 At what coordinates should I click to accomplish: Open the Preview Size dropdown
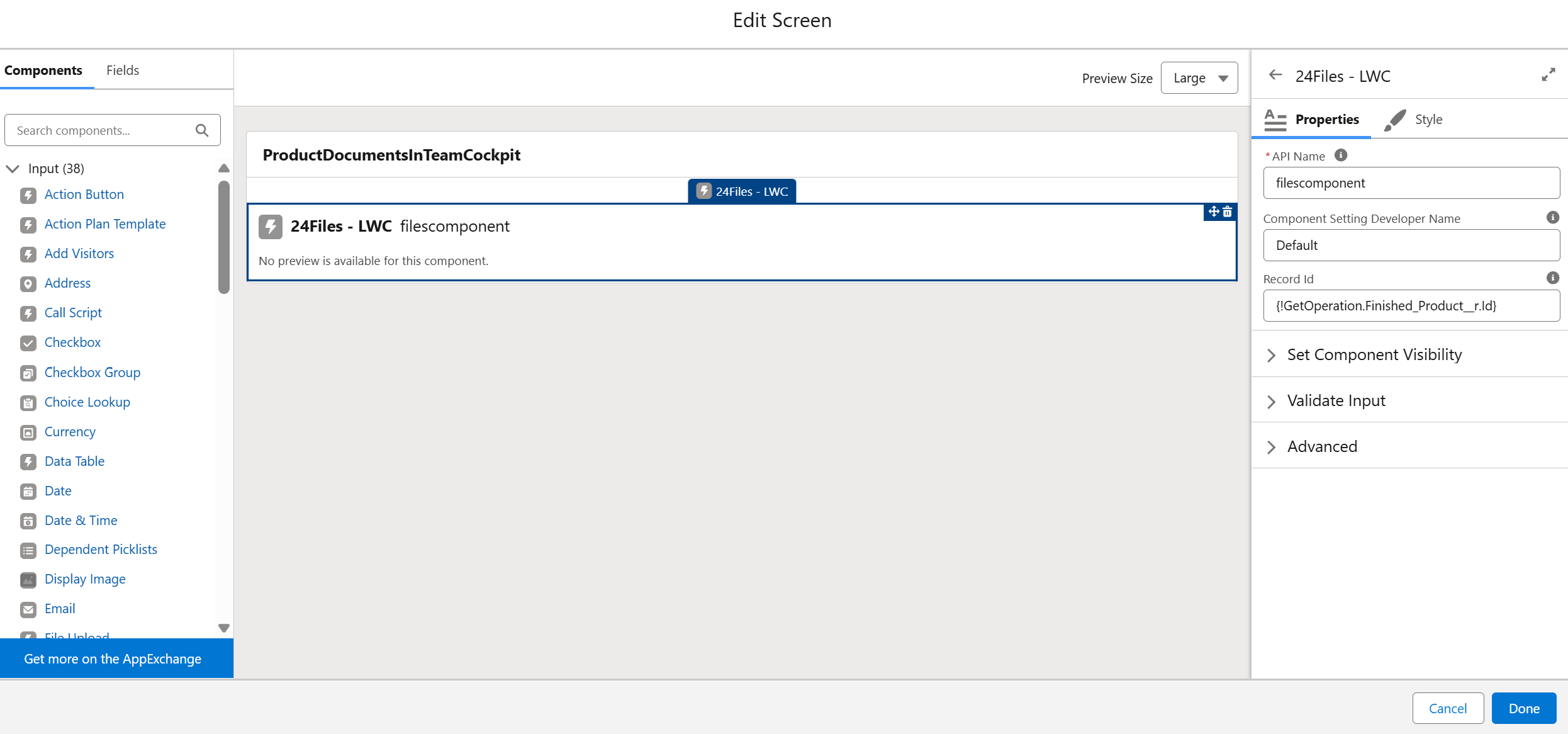pyautogui.click(x=1199, y=78)
